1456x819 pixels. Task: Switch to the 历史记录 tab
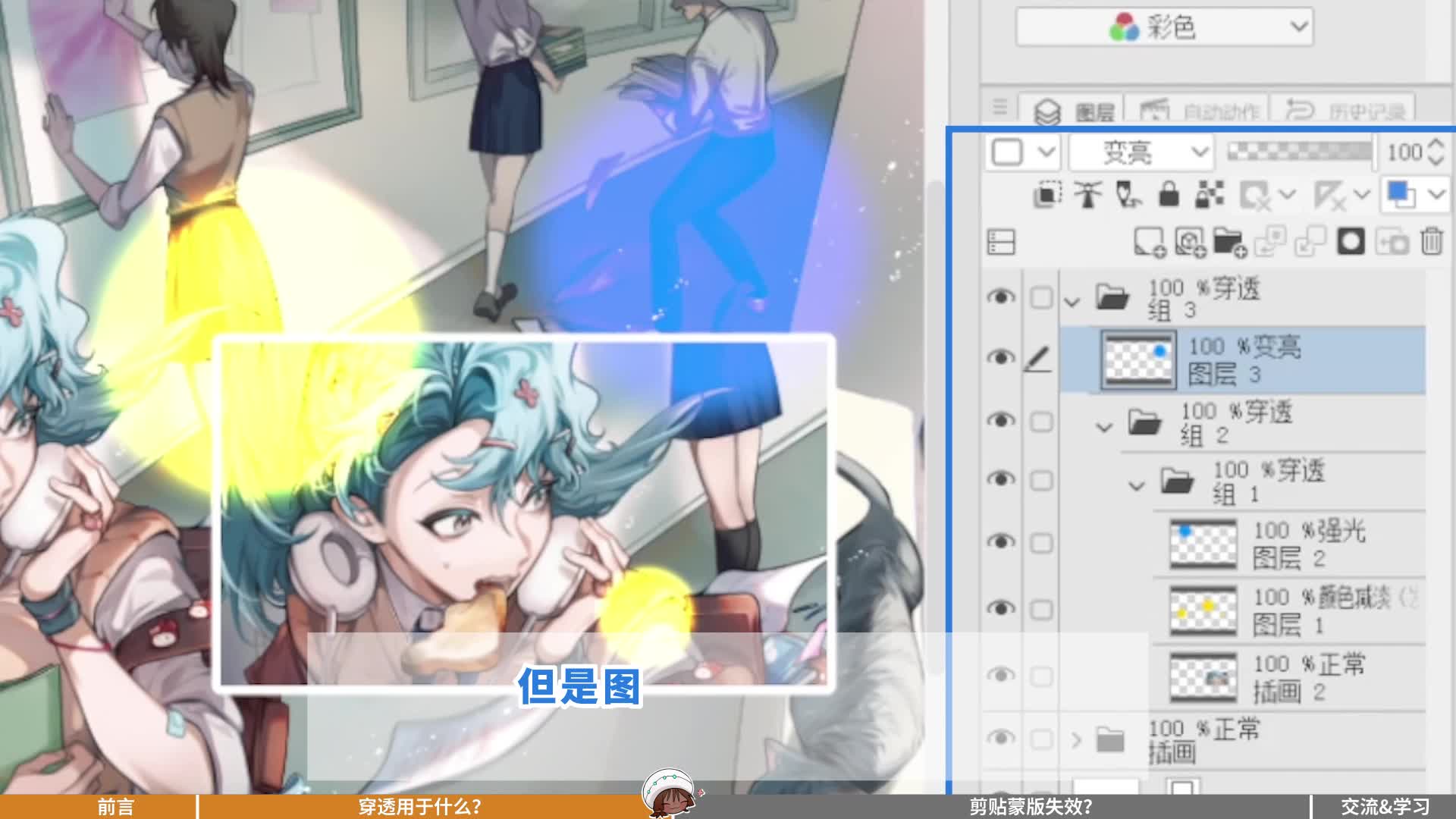(x=1344, y=111)
